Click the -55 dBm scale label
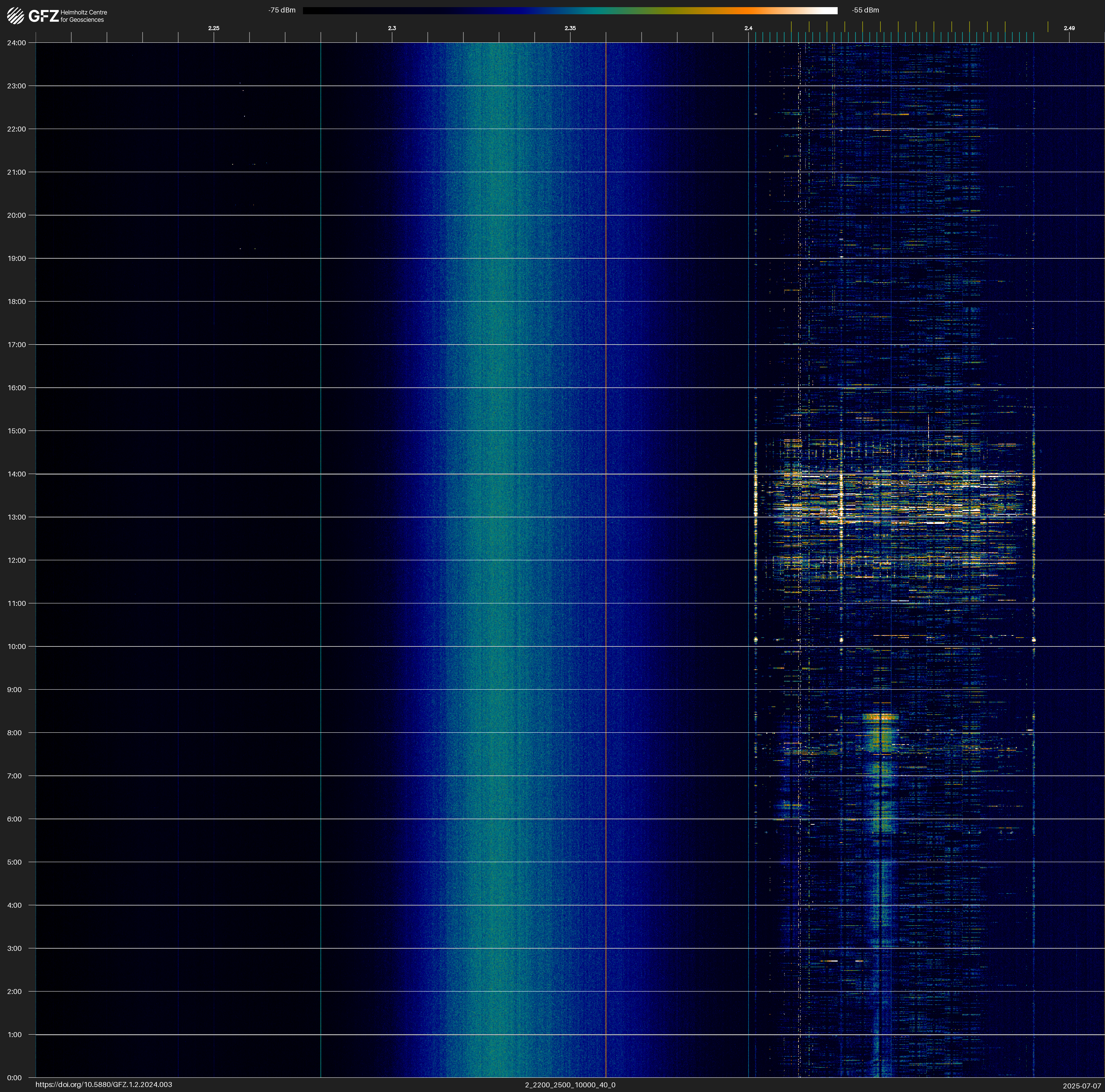The height and width of the screenshot is (1092, 1105). [x=865, y=10]
